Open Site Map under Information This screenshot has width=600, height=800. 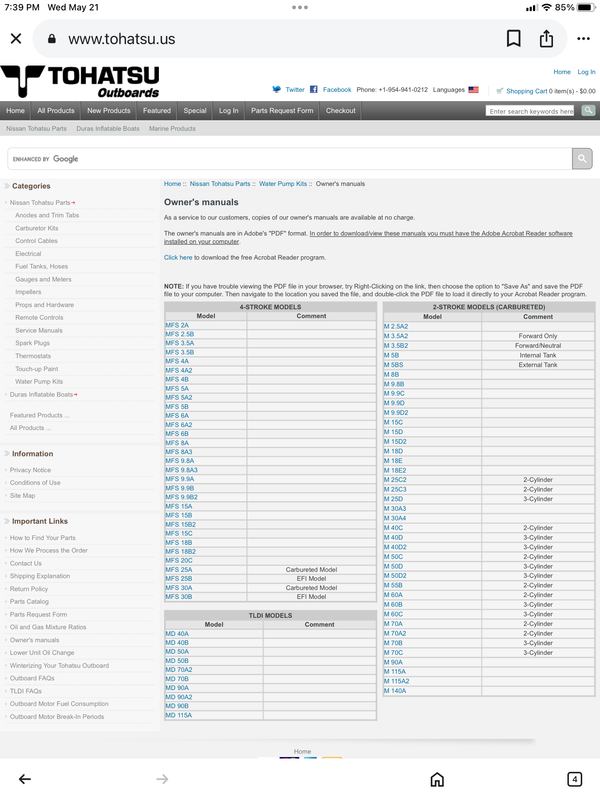tap(22, 495)
